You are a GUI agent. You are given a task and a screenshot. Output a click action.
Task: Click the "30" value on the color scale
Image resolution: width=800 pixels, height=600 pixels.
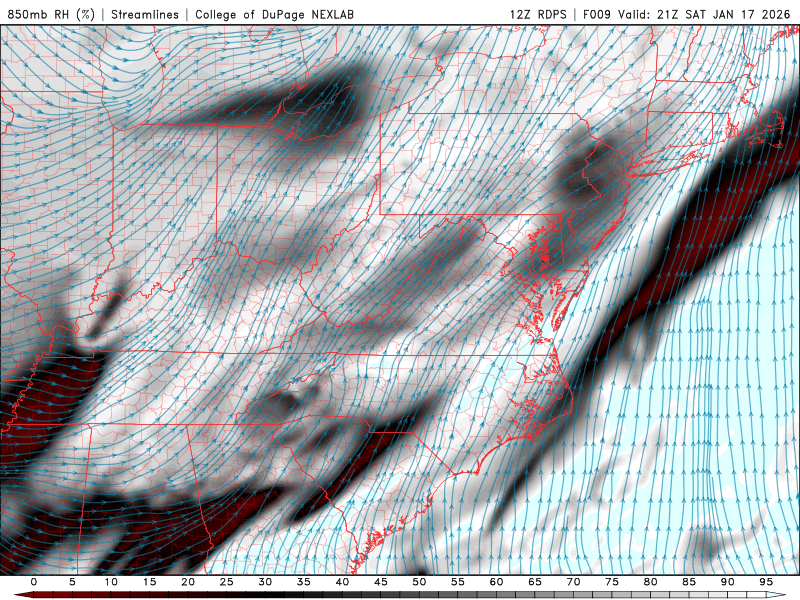(x=265, y=582)
